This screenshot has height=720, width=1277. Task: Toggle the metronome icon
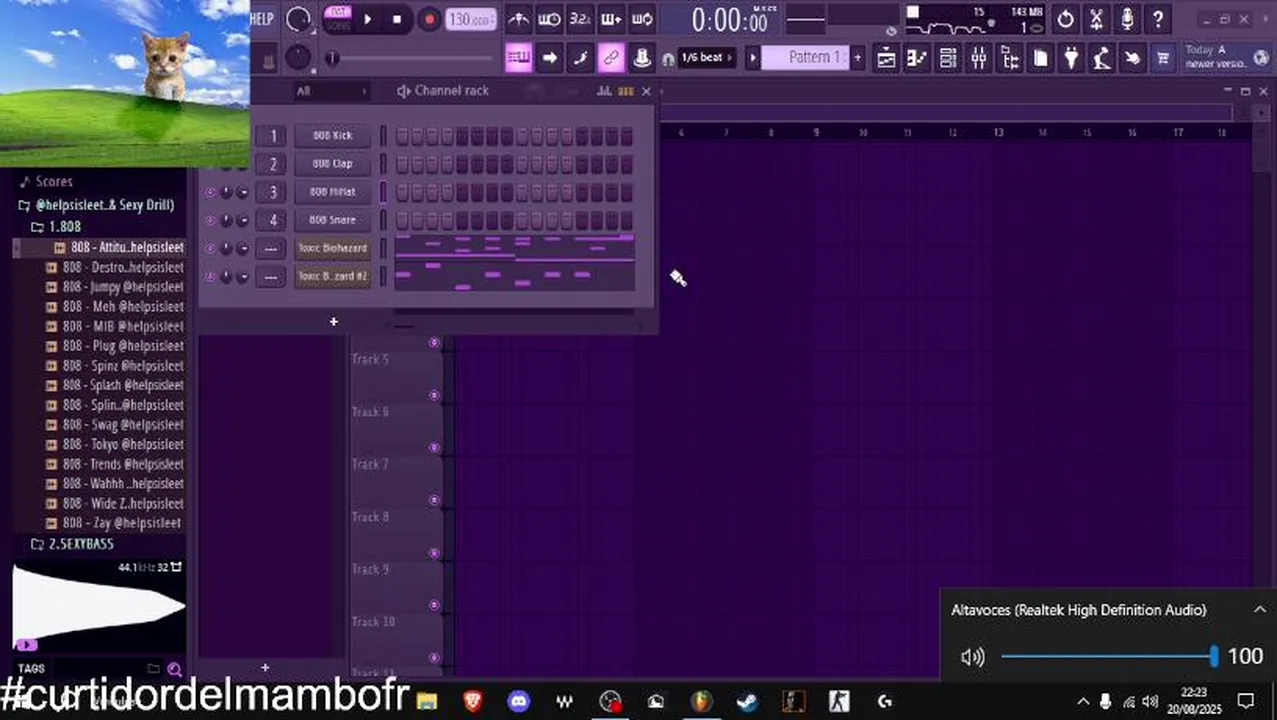point(518,19)
